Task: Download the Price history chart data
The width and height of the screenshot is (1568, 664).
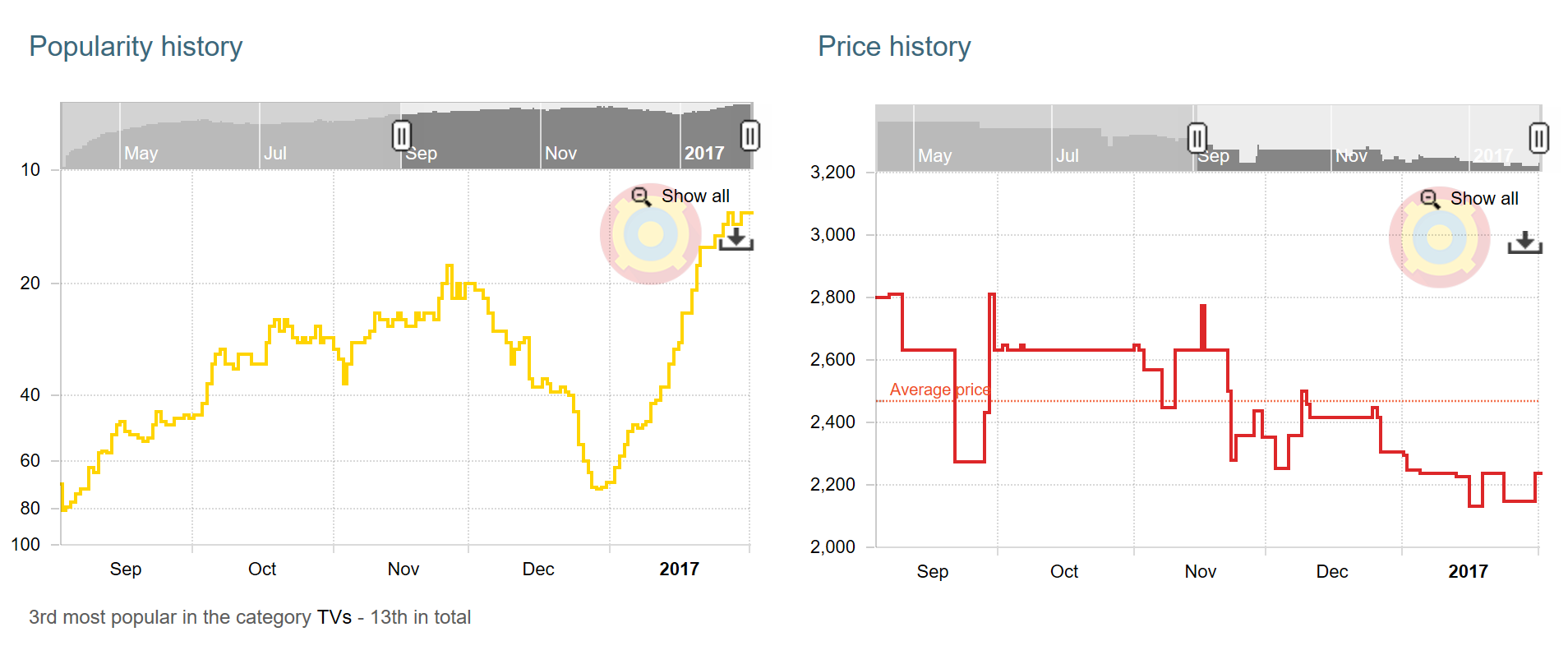Action: (x=1525, y=242)
